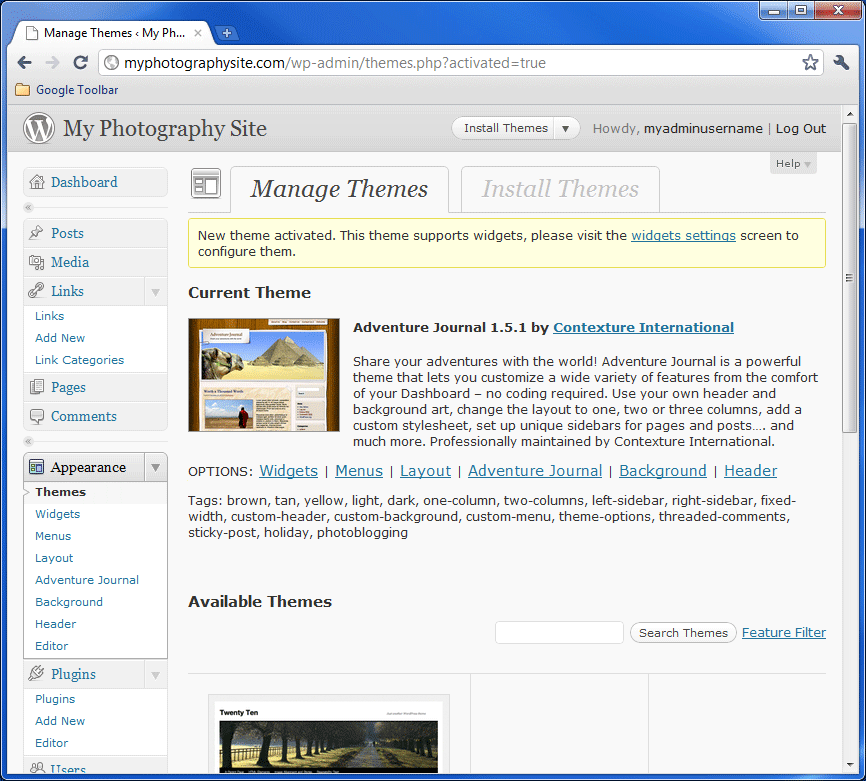Open the Feature Filter link
The height and width of the screenshot is (781, 866).
(784, 632)
